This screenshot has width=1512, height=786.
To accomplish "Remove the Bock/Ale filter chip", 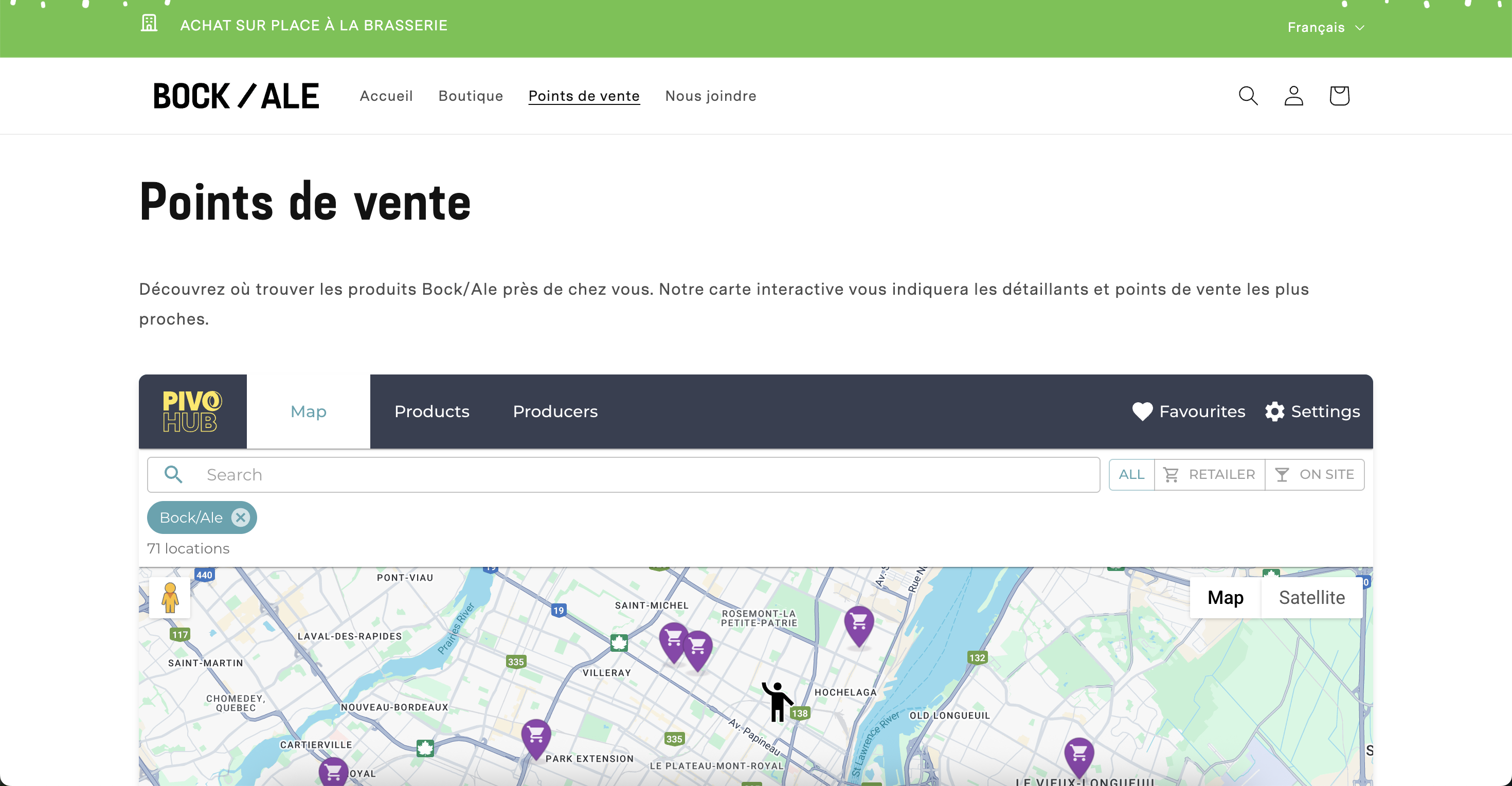I will (x=240, y=517).
